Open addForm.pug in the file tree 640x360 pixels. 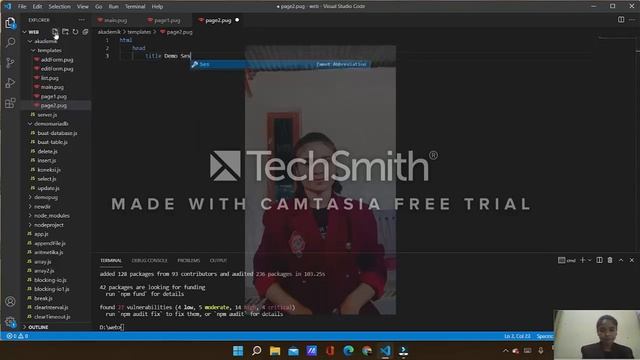(x=57, y=60)
